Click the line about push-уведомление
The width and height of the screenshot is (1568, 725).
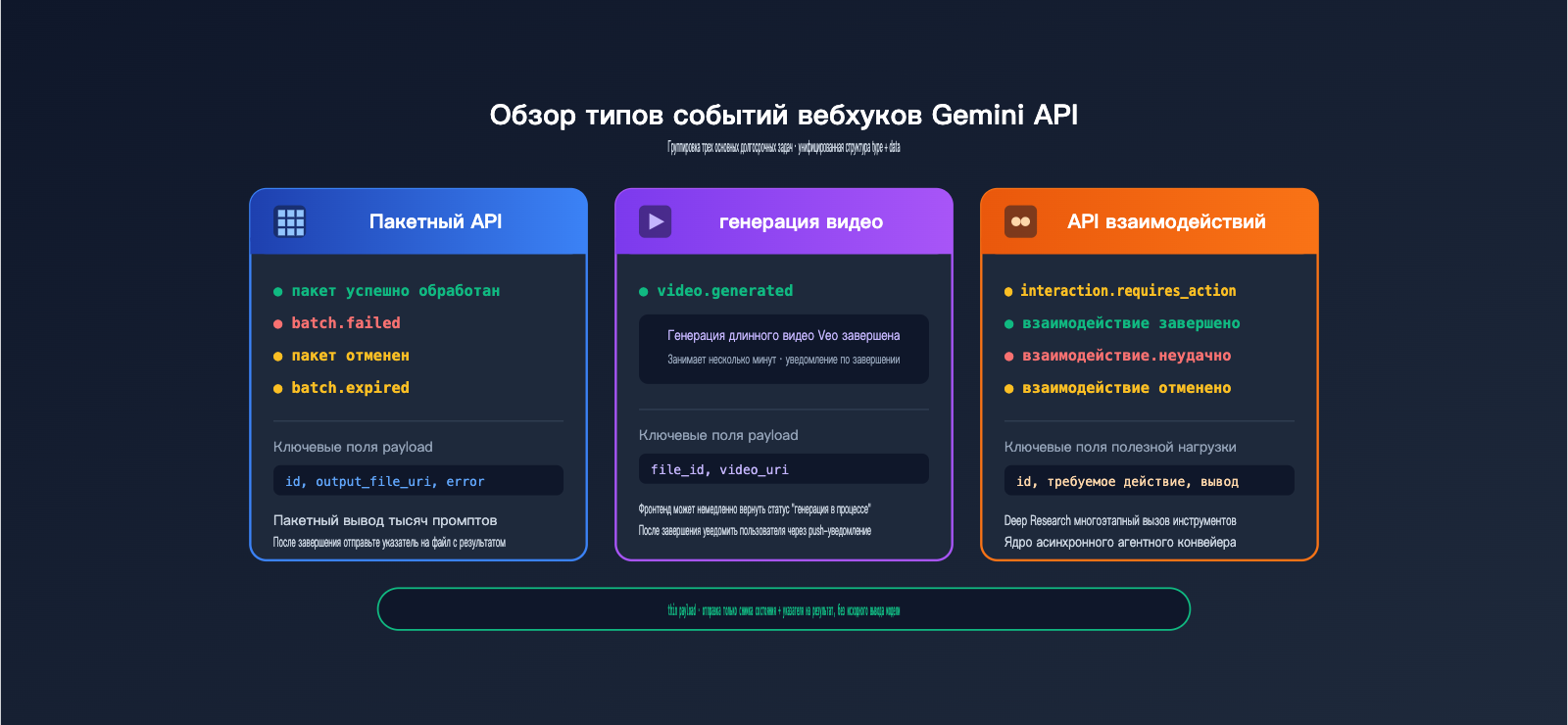755,531
